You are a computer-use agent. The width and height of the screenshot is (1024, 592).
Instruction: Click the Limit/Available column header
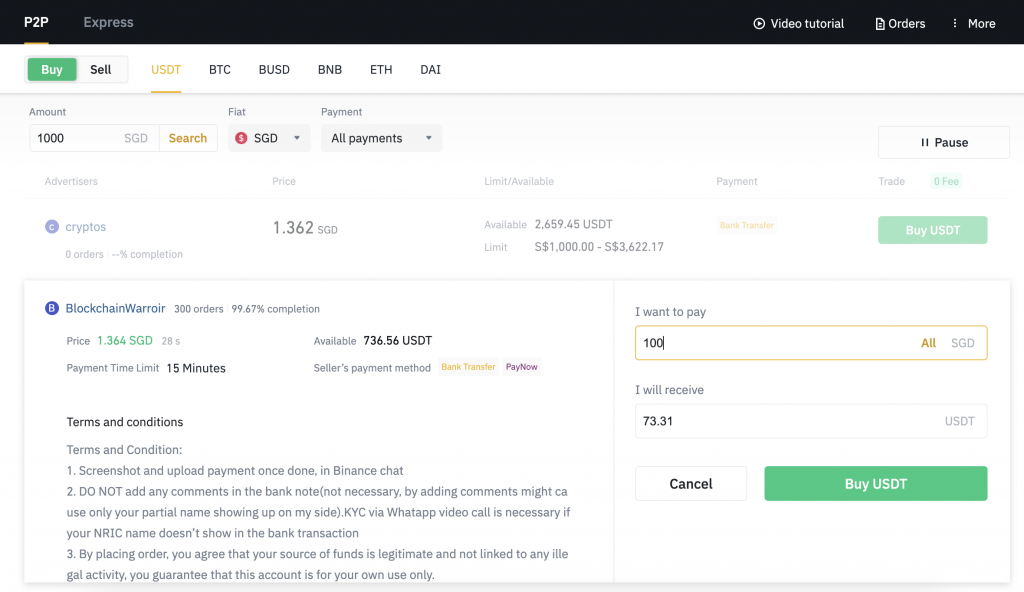pos(519,181)
